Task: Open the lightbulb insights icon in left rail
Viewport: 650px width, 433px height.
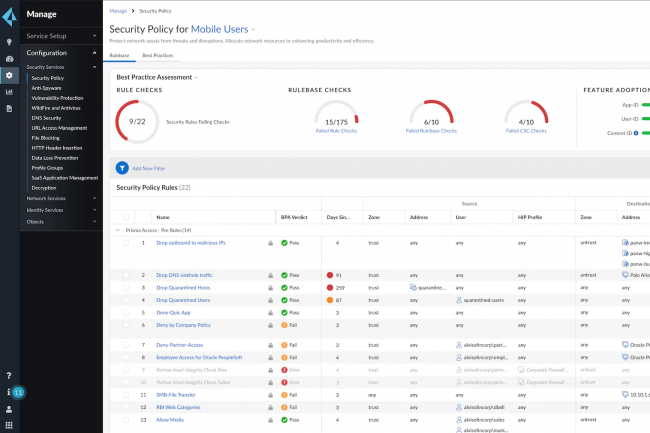Action: coord(9,42)
